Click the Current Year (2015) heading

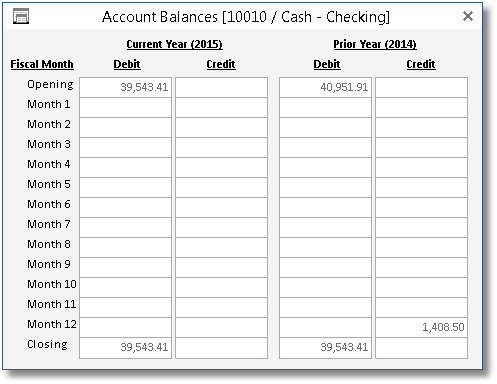[x=174, y=44]
